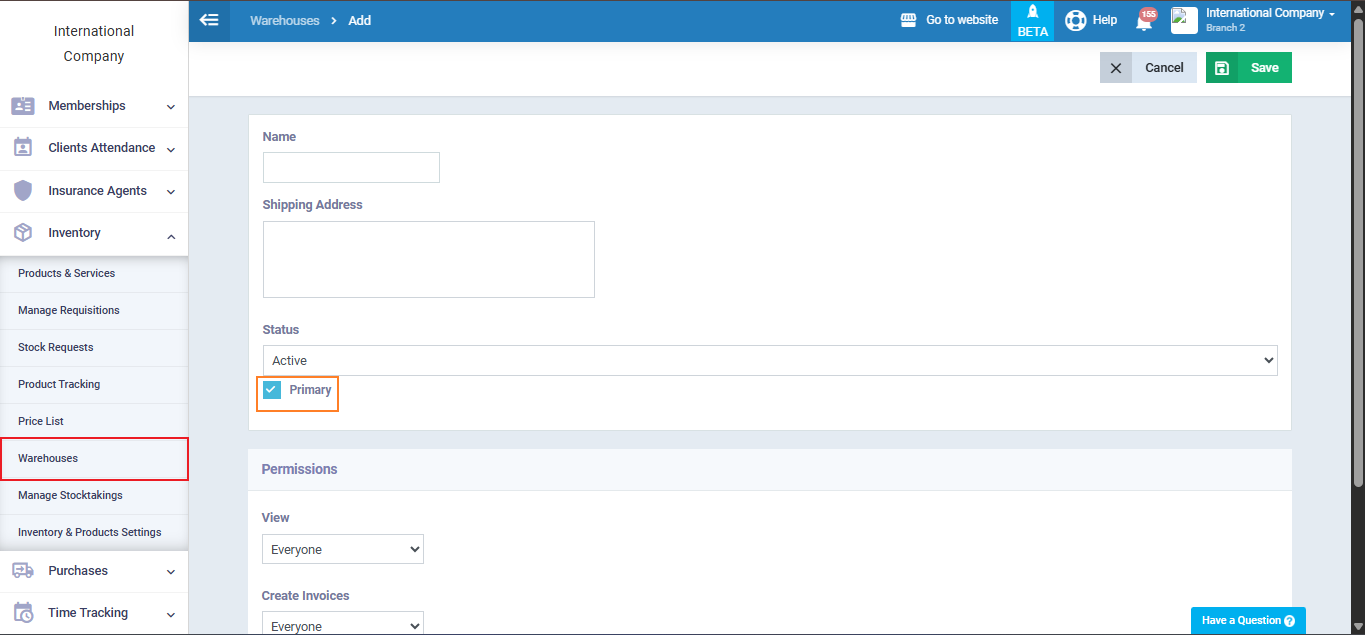
Task: Click the sidebar collapse arrow icon
Action: pos(209,20)
